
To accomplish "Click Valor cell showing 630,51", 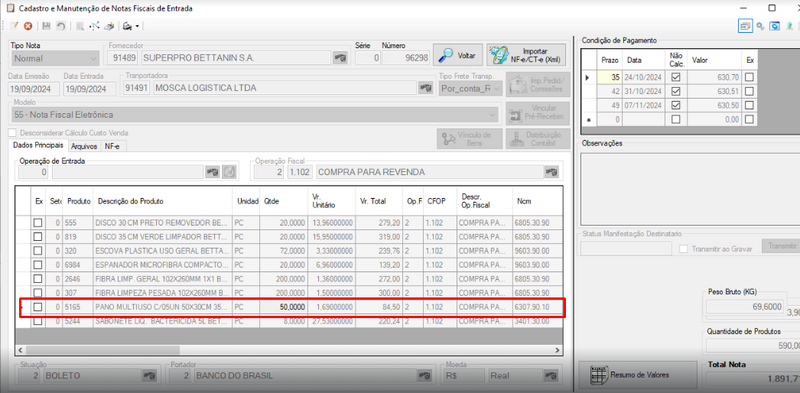I will (x=715, y=91).
